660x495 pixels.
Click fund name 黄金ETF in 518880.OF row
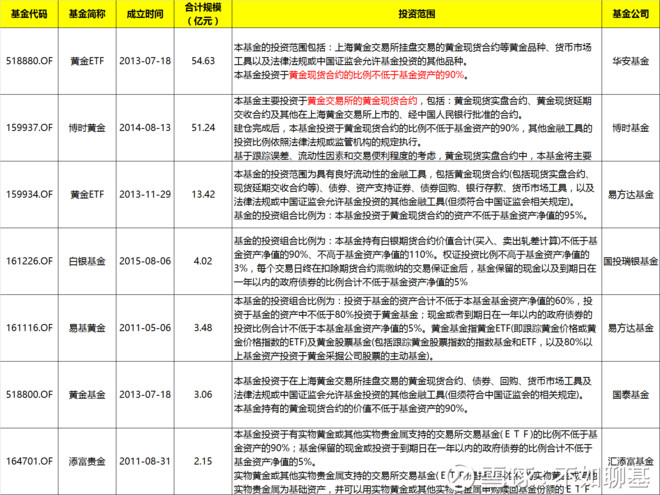pos(87,61)
